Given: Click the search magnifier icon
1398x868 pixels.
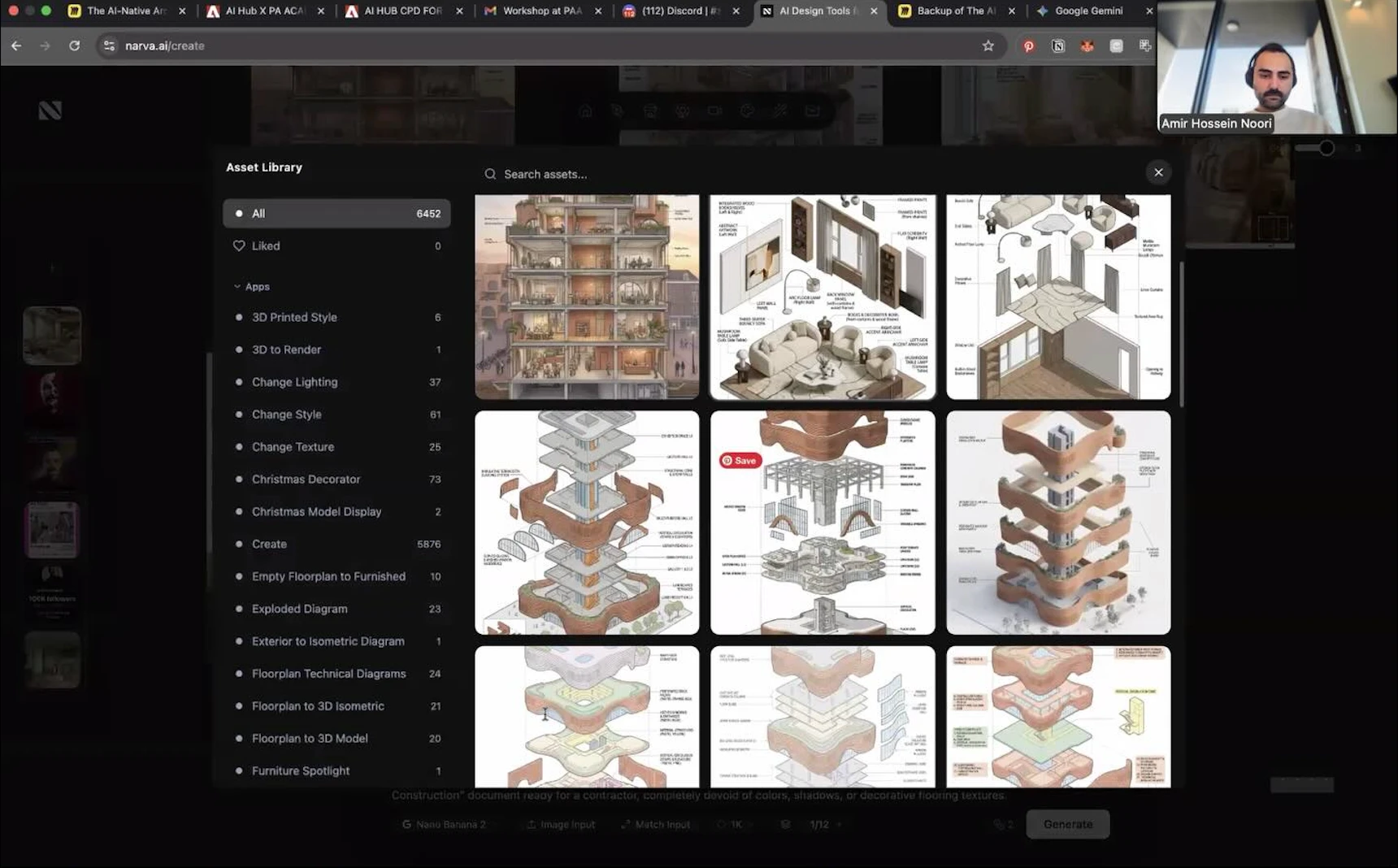Looking at the screenshot, I should (x=490, y=174).
